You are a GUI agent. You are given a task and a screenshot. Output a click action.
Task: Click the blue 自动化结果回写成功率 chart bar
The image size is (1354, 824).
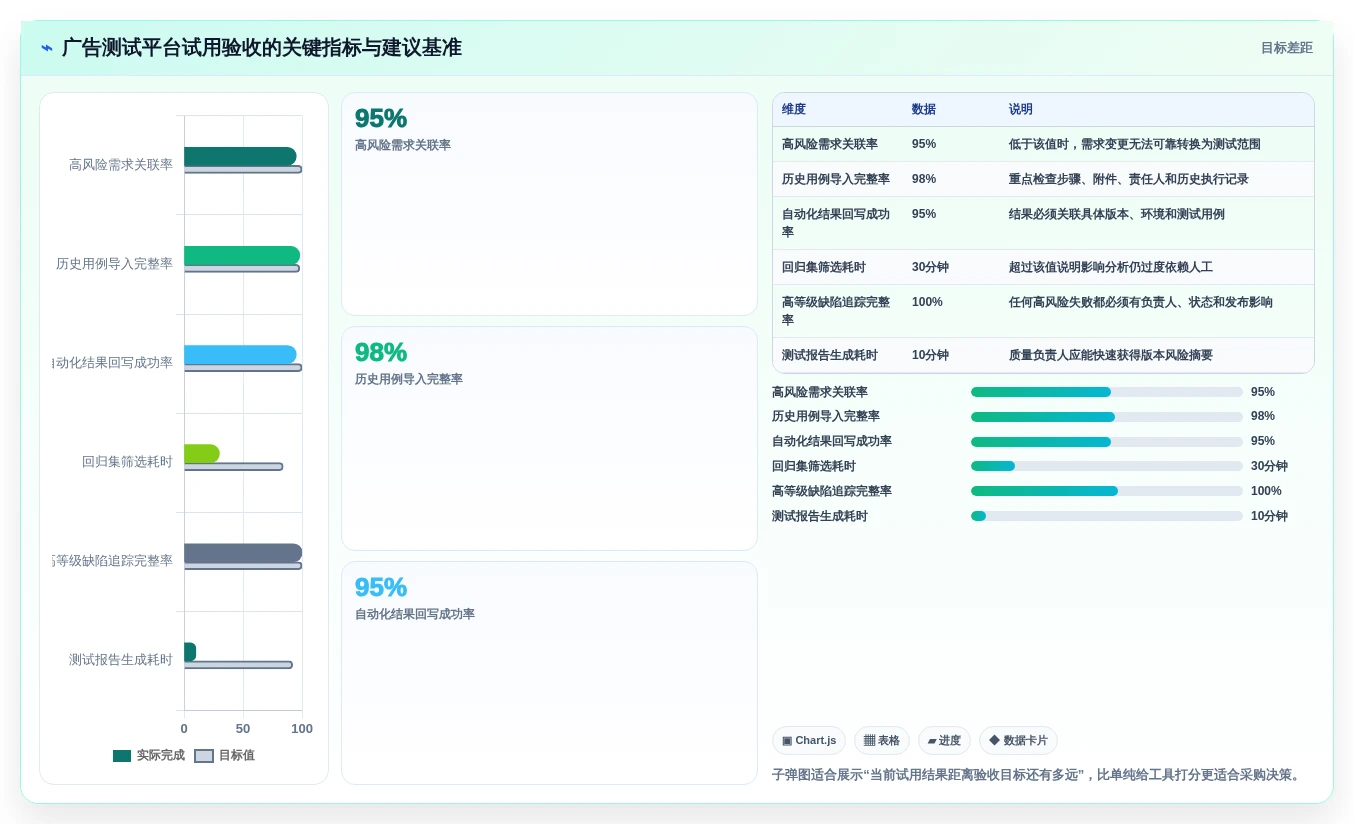[240, 354]
